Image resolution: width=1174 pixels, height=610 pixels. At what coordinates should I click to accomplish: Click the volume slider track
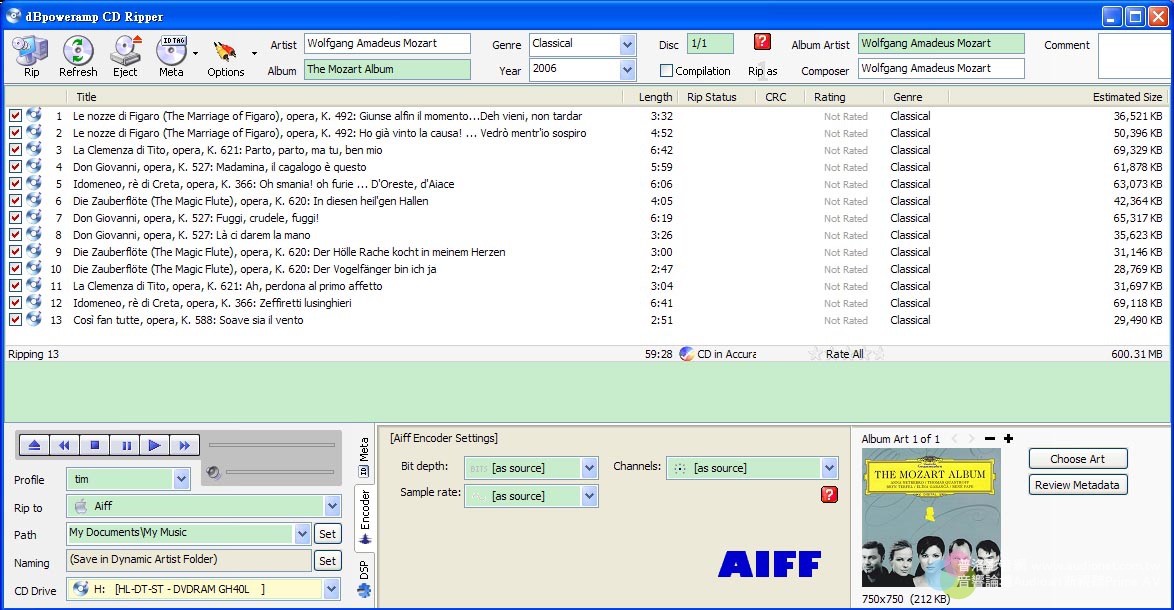280,472
